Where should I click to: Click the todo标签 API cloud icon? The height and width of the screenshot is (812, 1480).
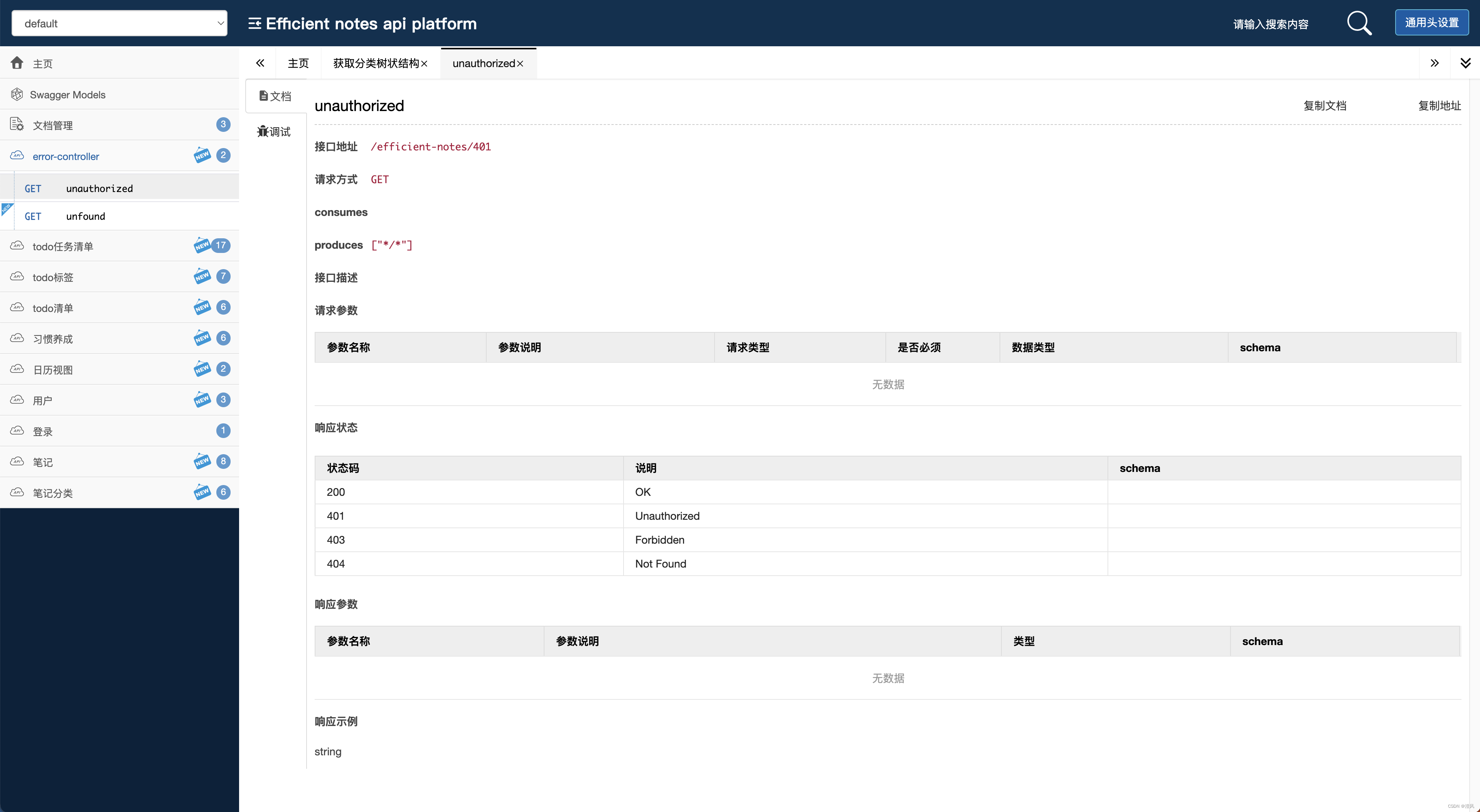[x=17, y=277]
